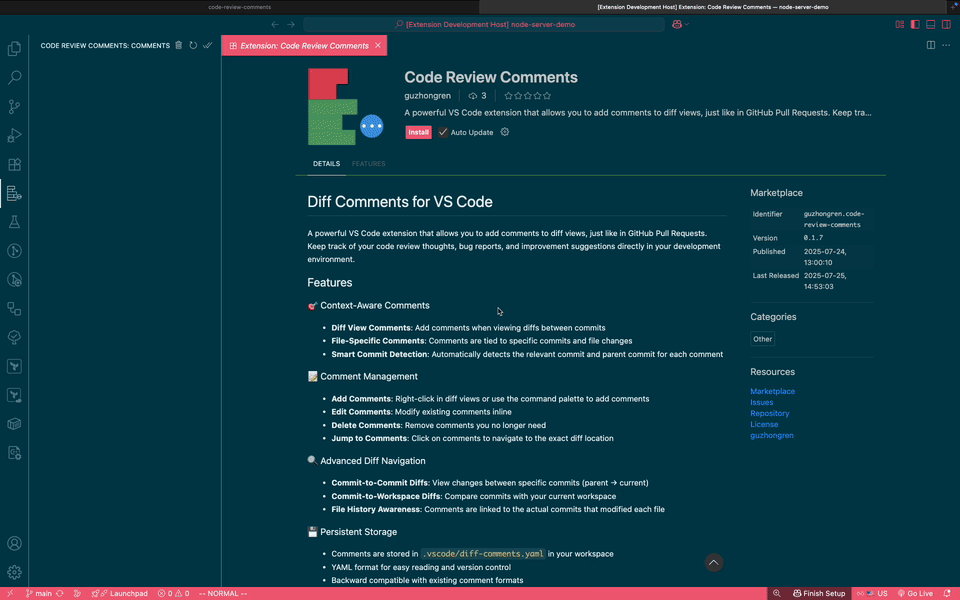
Task: Switch to the FEATURES tab
Action: coord(369,164)
